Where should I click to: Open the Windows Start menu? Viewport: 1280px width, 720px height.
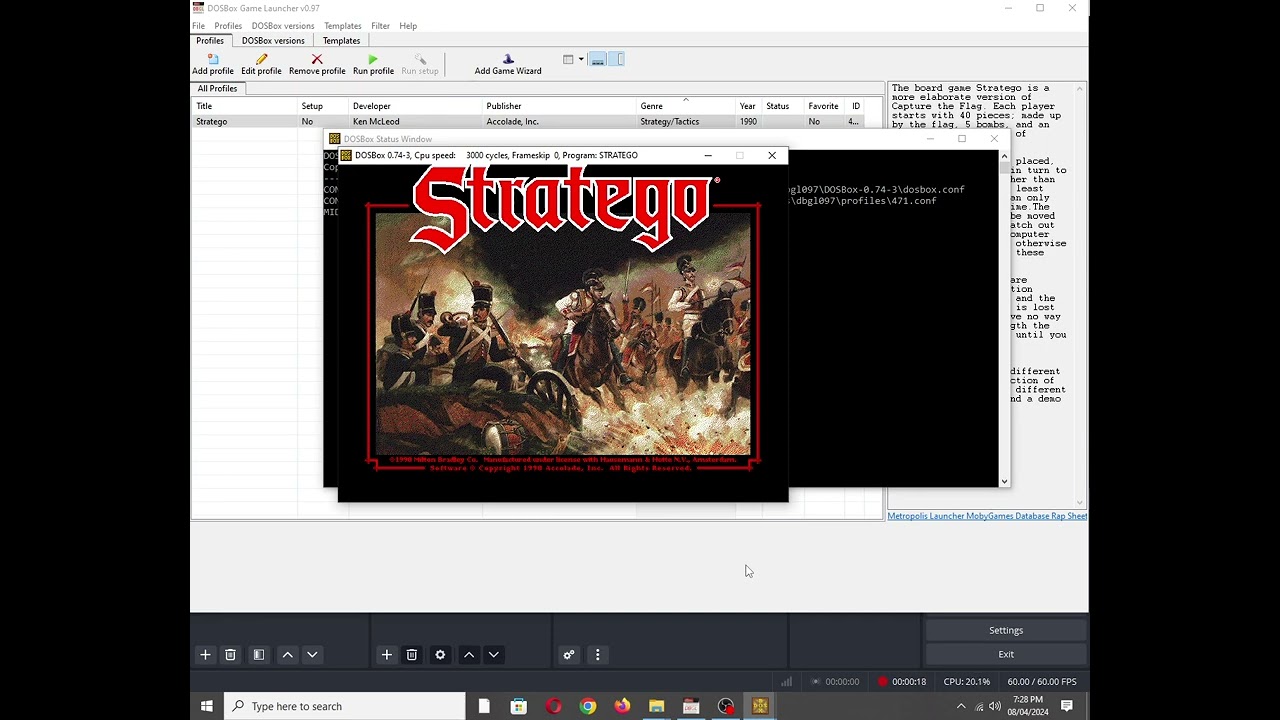coord(207,706)
